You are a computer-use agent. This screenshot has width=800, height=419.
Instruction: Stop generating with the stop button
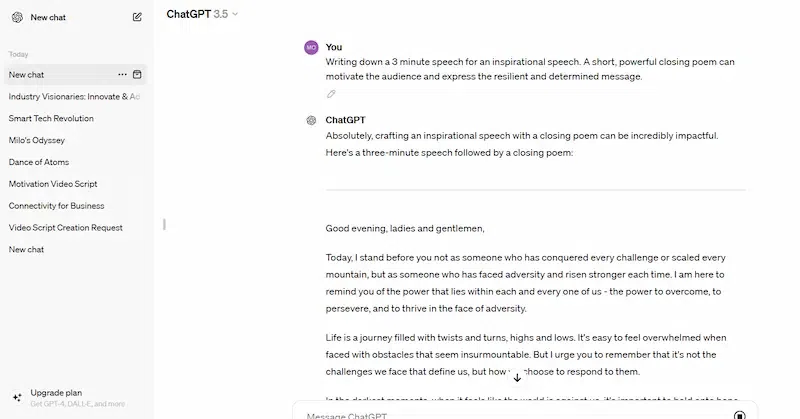click(x=739, y=413)
